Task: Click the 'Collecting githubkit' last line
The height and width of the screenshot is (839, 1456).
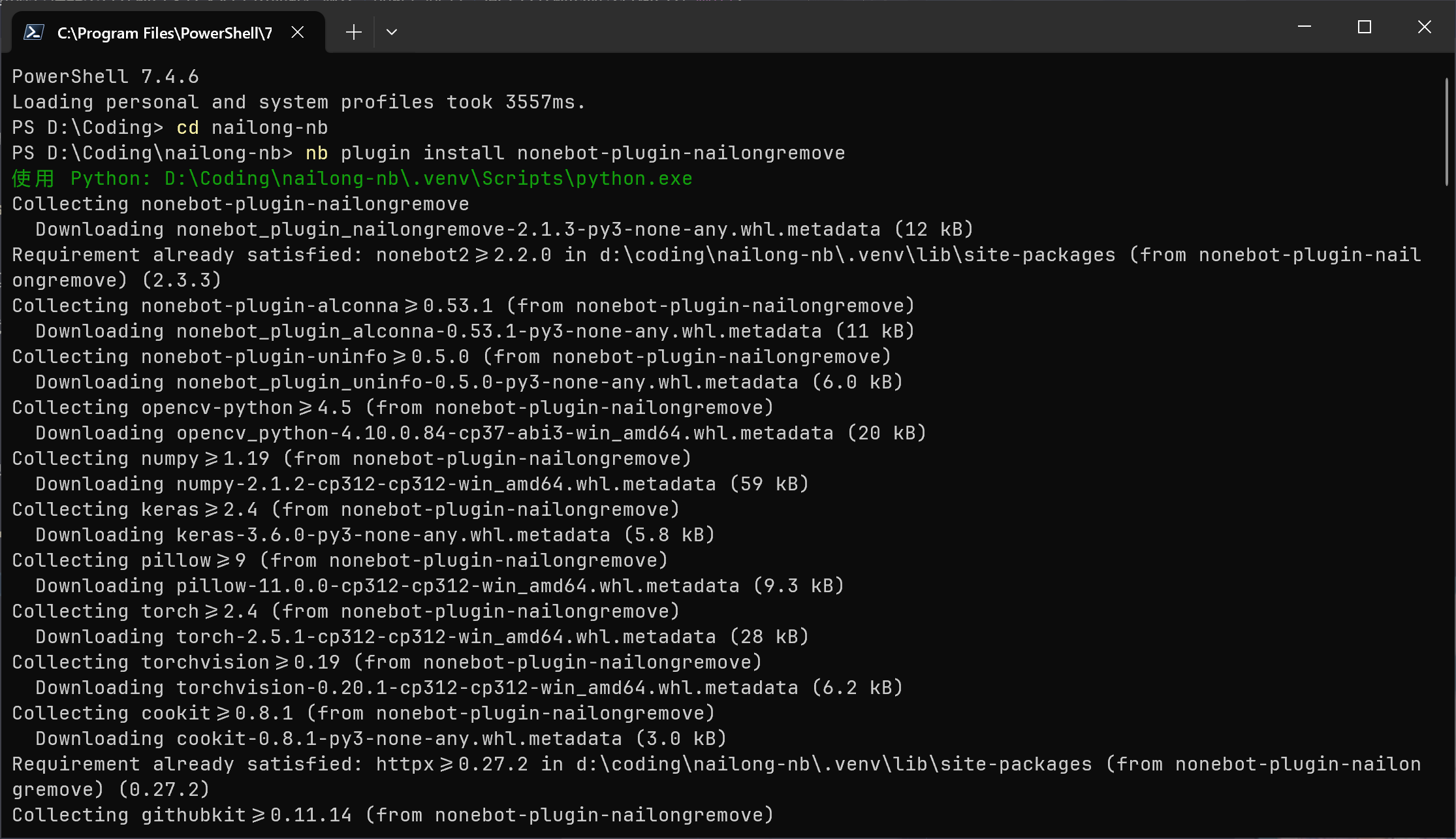Action: tap(392, 815)
